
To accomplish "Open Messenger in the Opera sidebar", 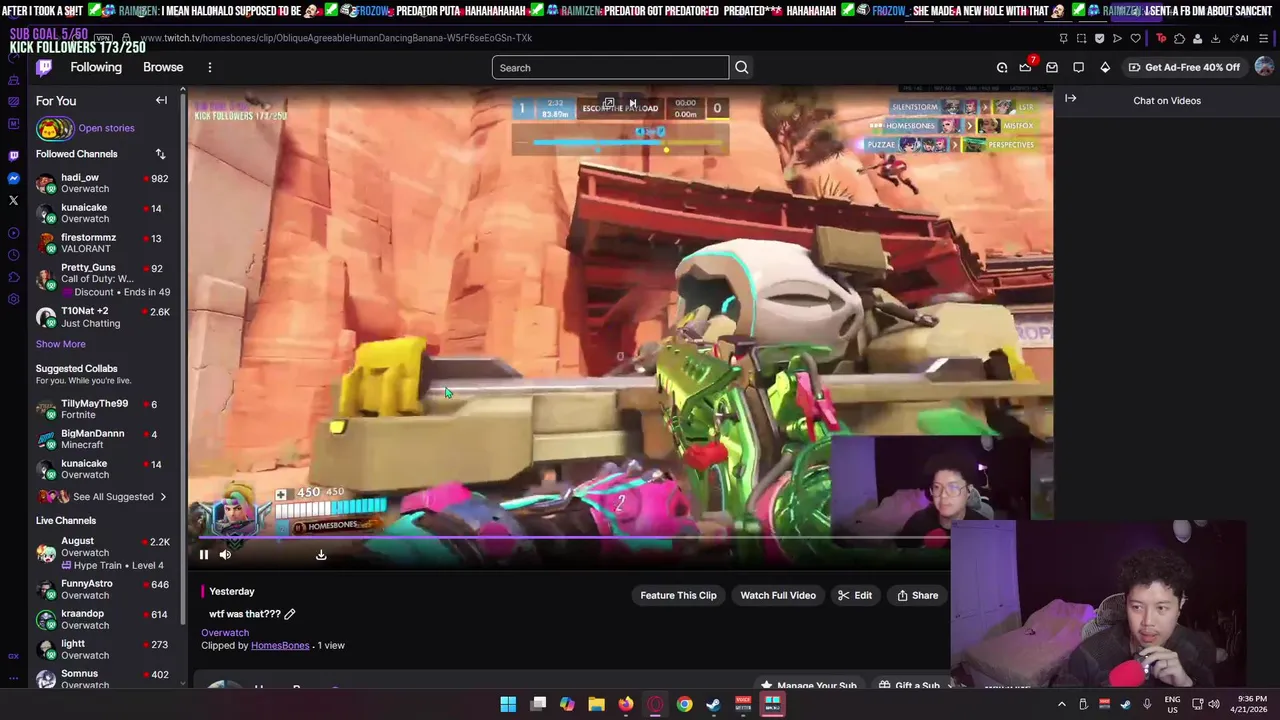I will (x=13, y=178).
